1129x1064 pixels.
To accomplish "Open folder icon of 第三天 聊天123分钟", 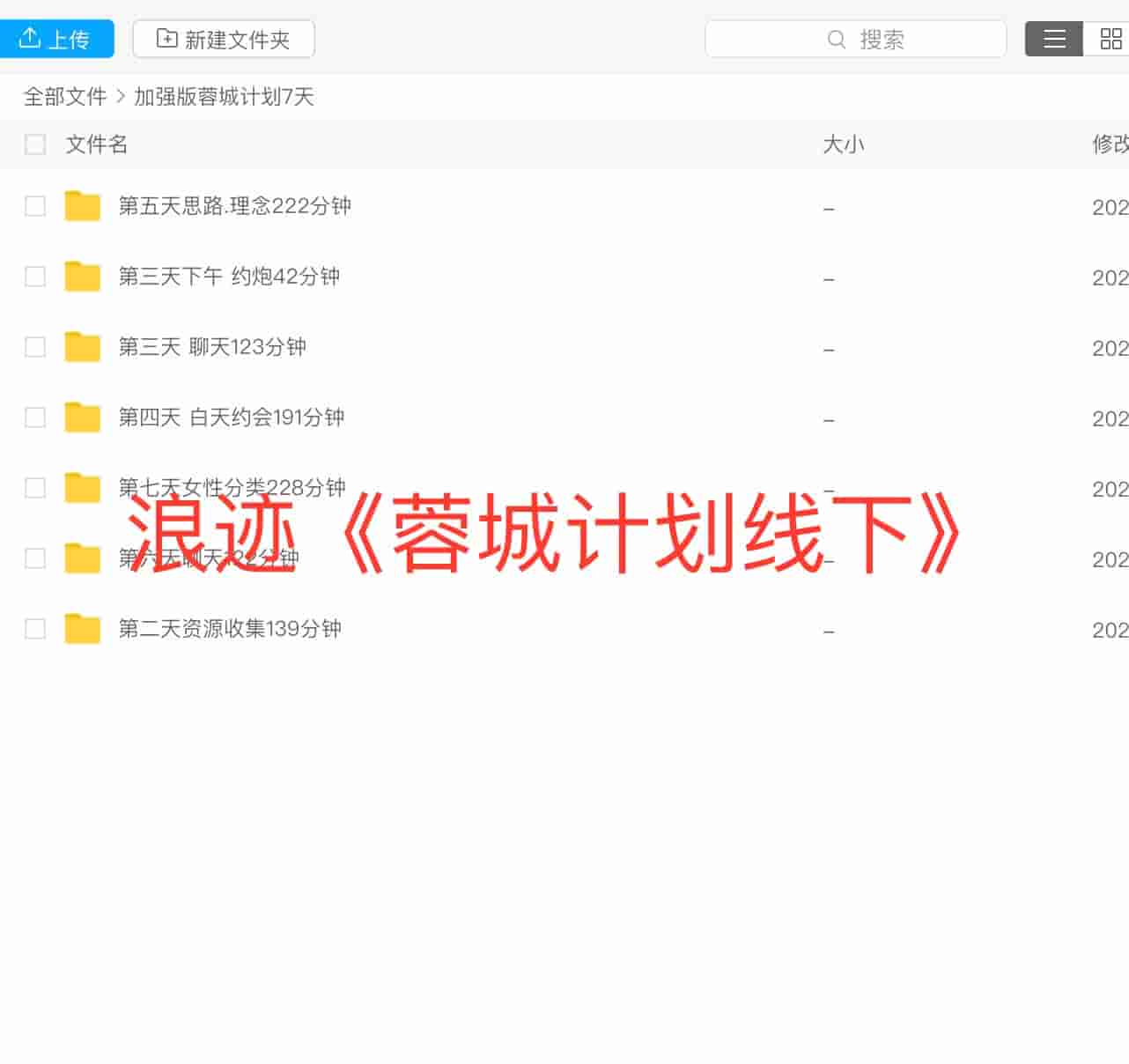I will point(83,347).
